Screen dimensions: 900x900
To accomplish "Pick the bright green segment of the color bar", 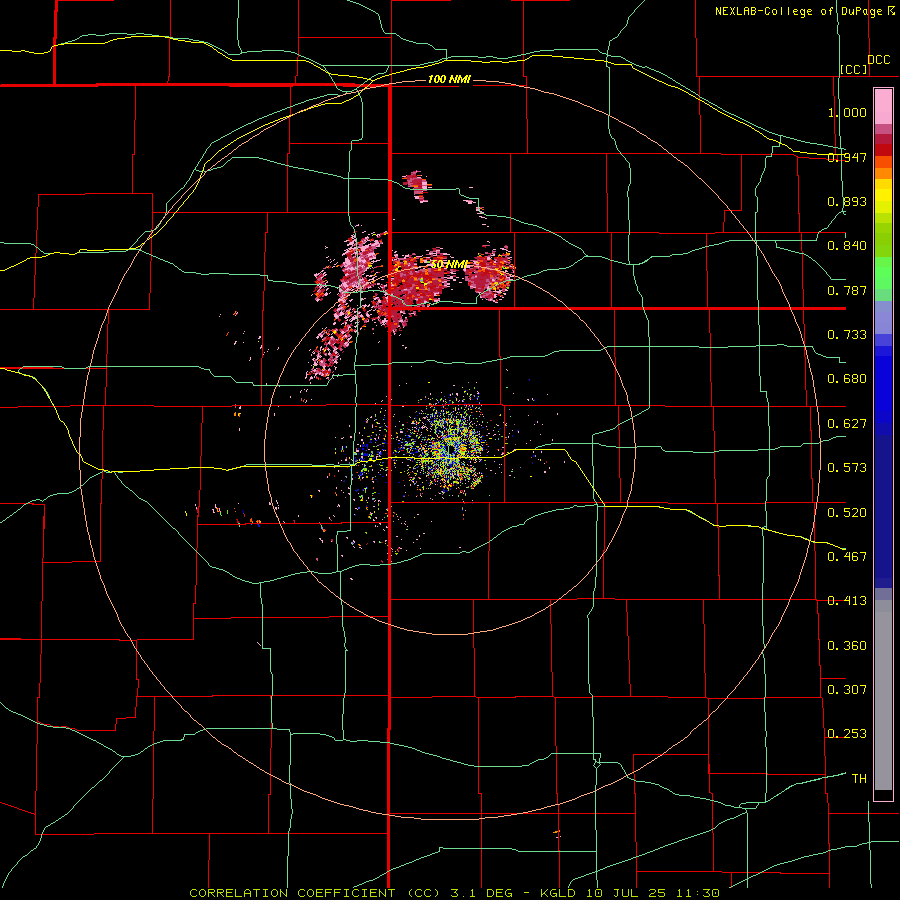I will coord(883,273).
